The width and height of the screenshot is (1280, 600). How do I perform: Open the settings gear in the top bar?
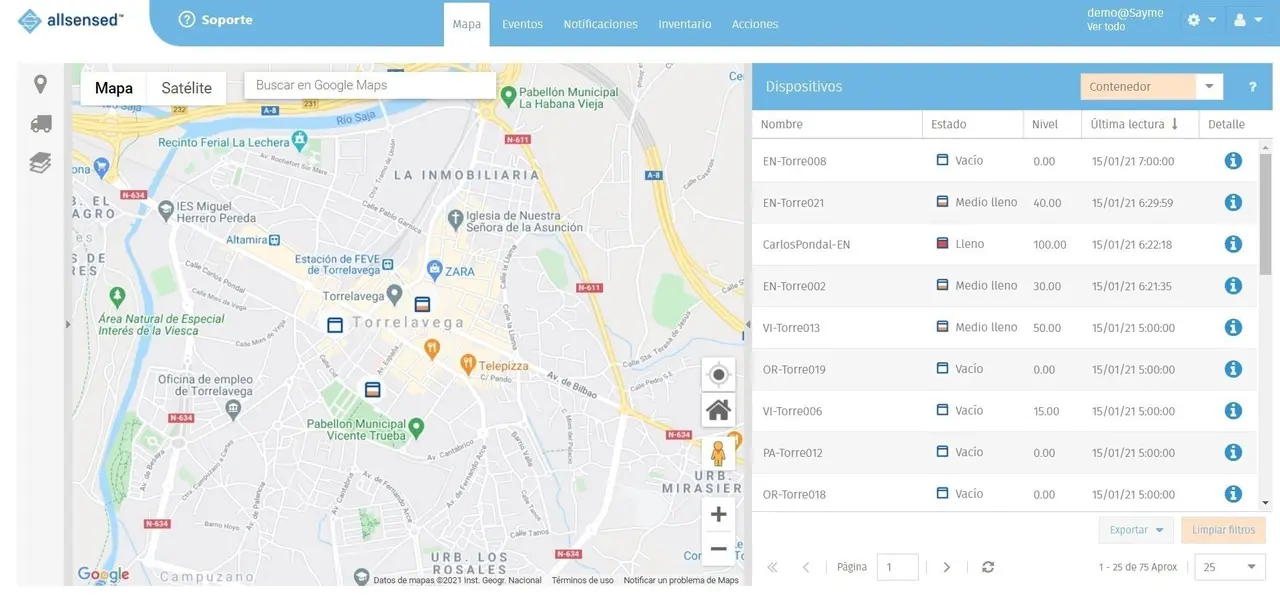pyautogui.click(x=1193, y=18)
